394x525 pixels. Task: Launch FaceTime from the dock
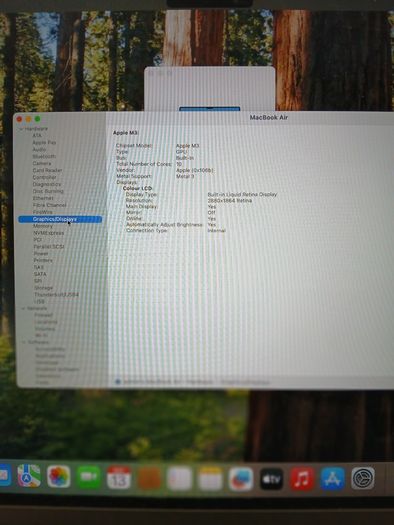pos(89,477)
